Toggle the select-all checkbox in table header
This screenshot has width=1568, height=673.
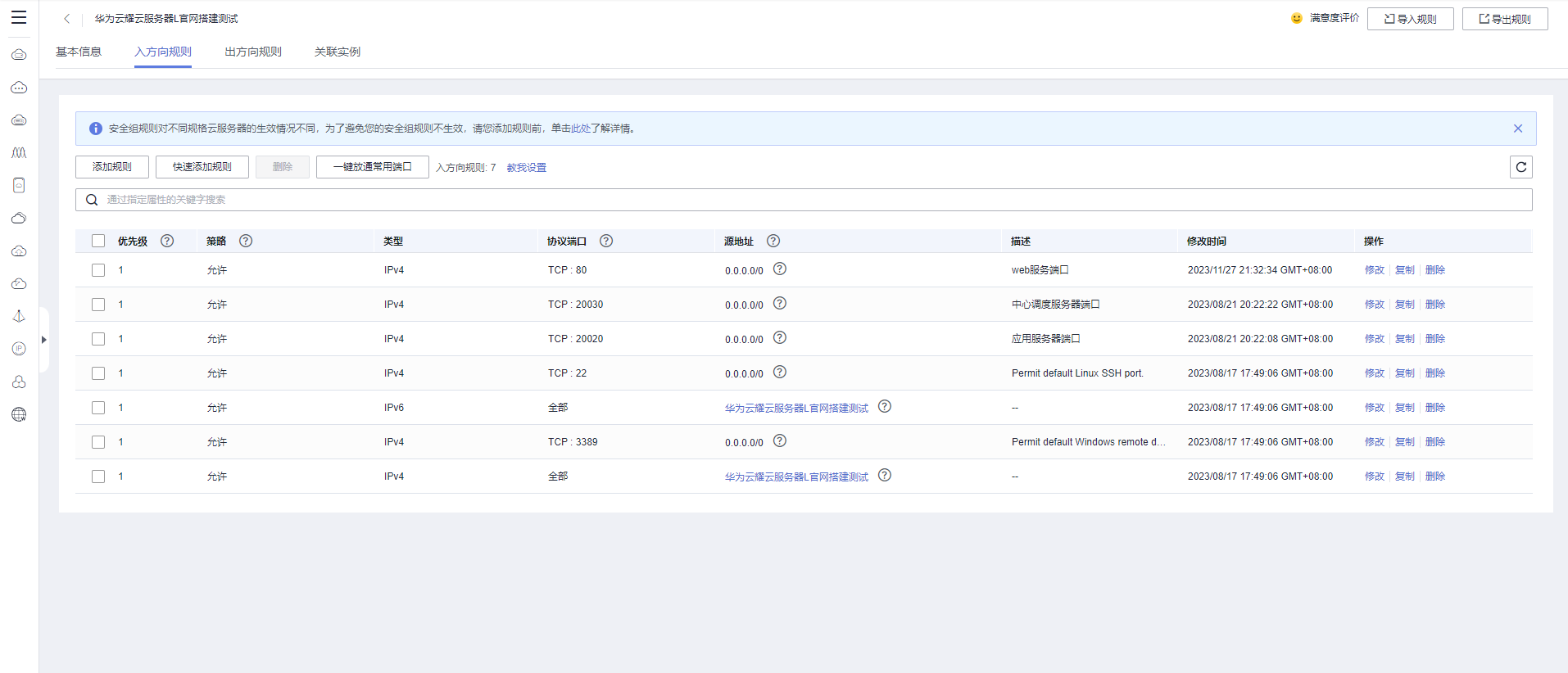point(98,241)
